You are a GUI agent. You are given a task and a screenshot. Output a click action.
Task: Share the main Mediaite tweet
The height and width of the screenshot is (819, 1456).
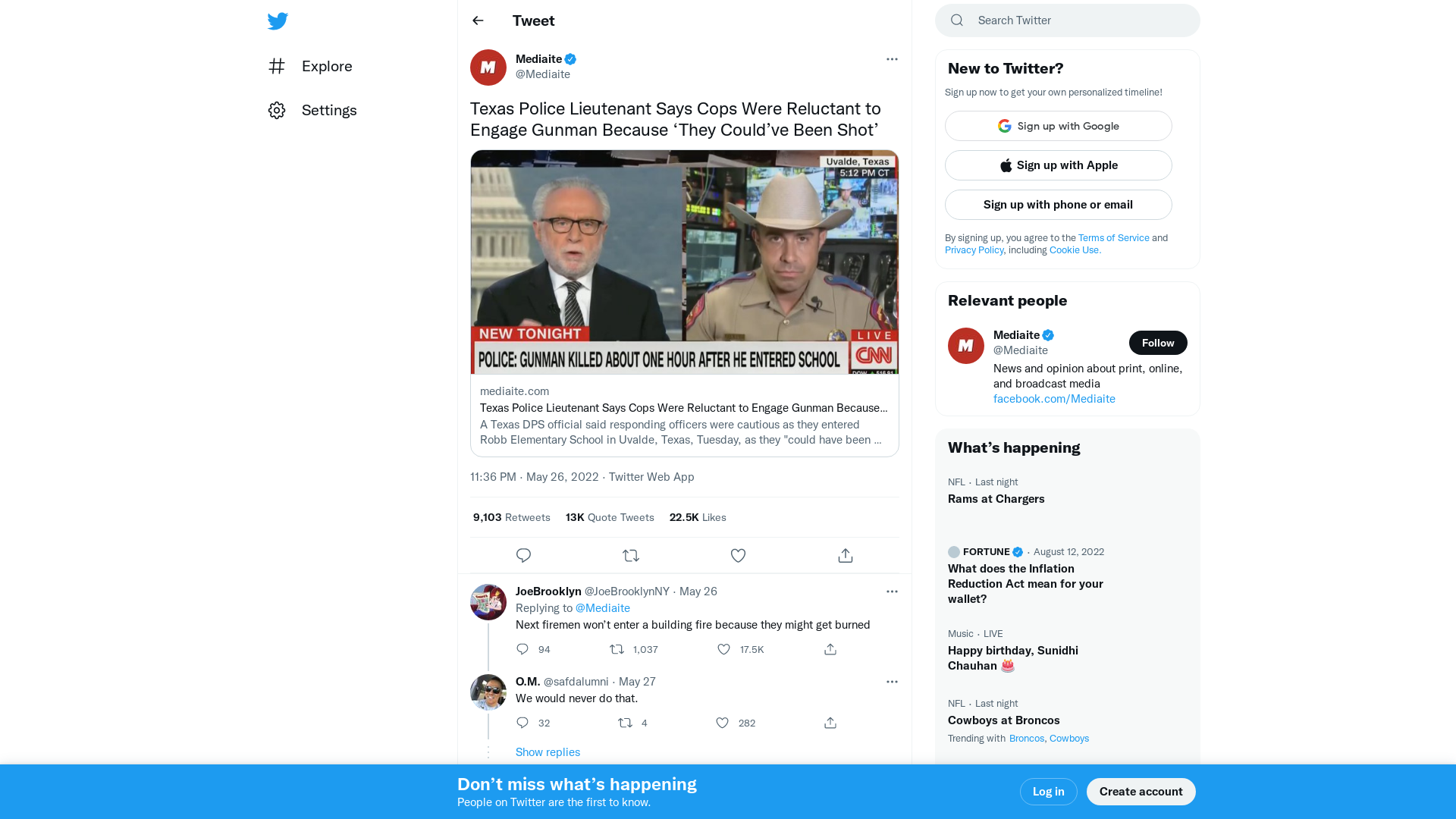tap(846, 556)
